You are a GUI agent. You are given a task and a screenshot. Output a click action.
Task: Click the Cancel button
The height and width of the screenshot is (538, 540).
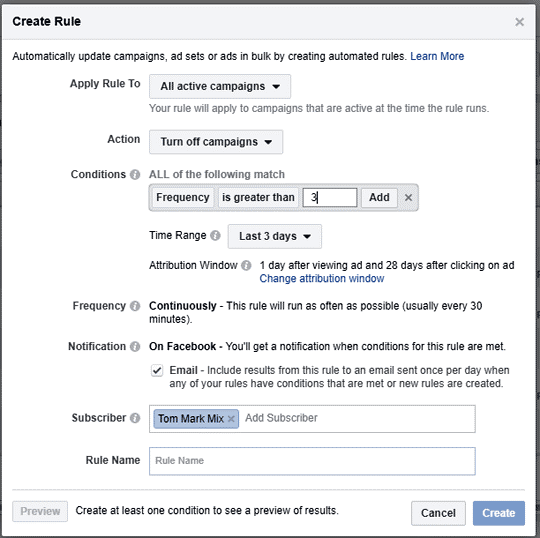point(438,513)
